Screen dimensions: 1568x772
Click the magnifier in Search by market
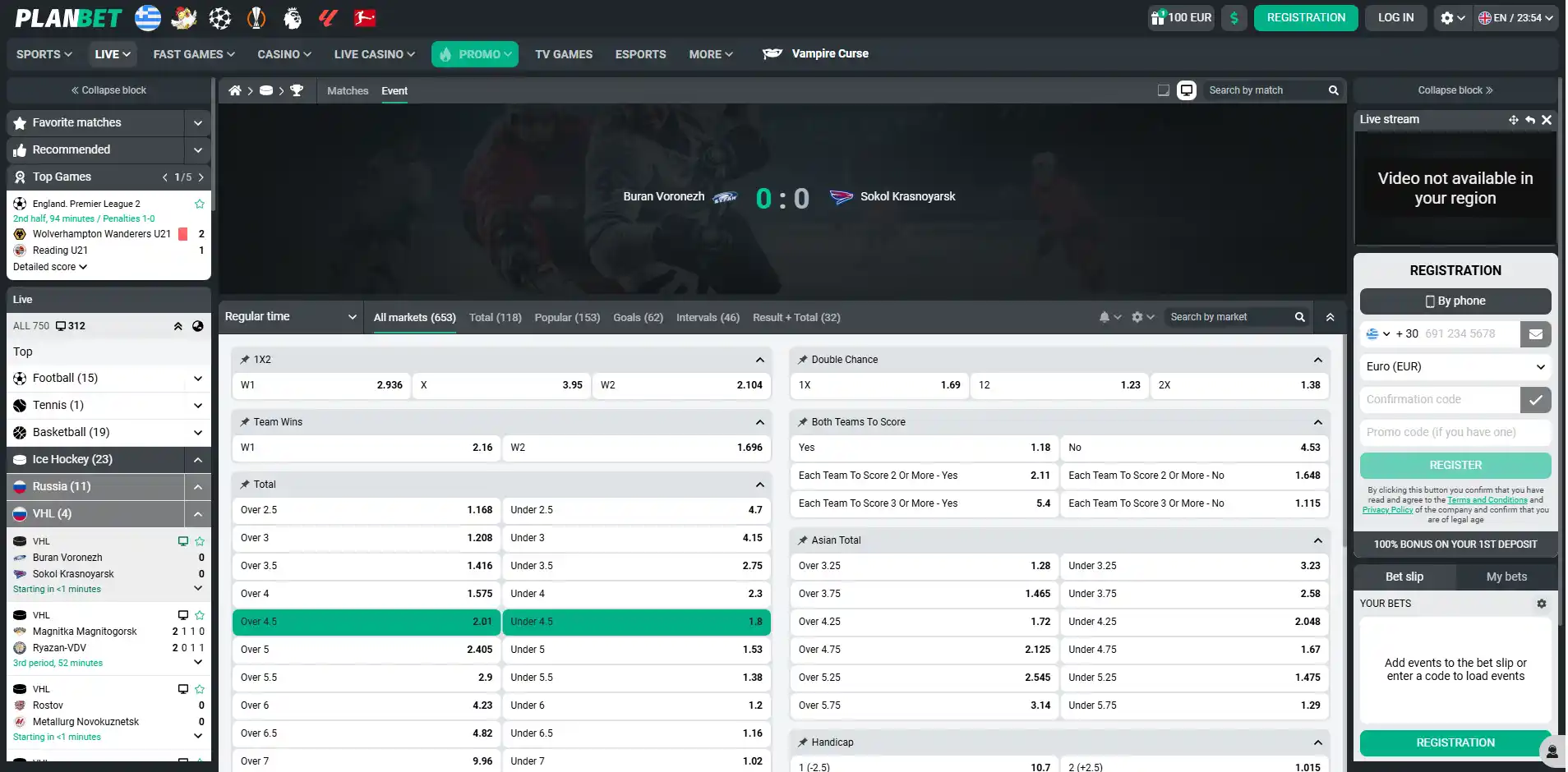pos(1299,317)
